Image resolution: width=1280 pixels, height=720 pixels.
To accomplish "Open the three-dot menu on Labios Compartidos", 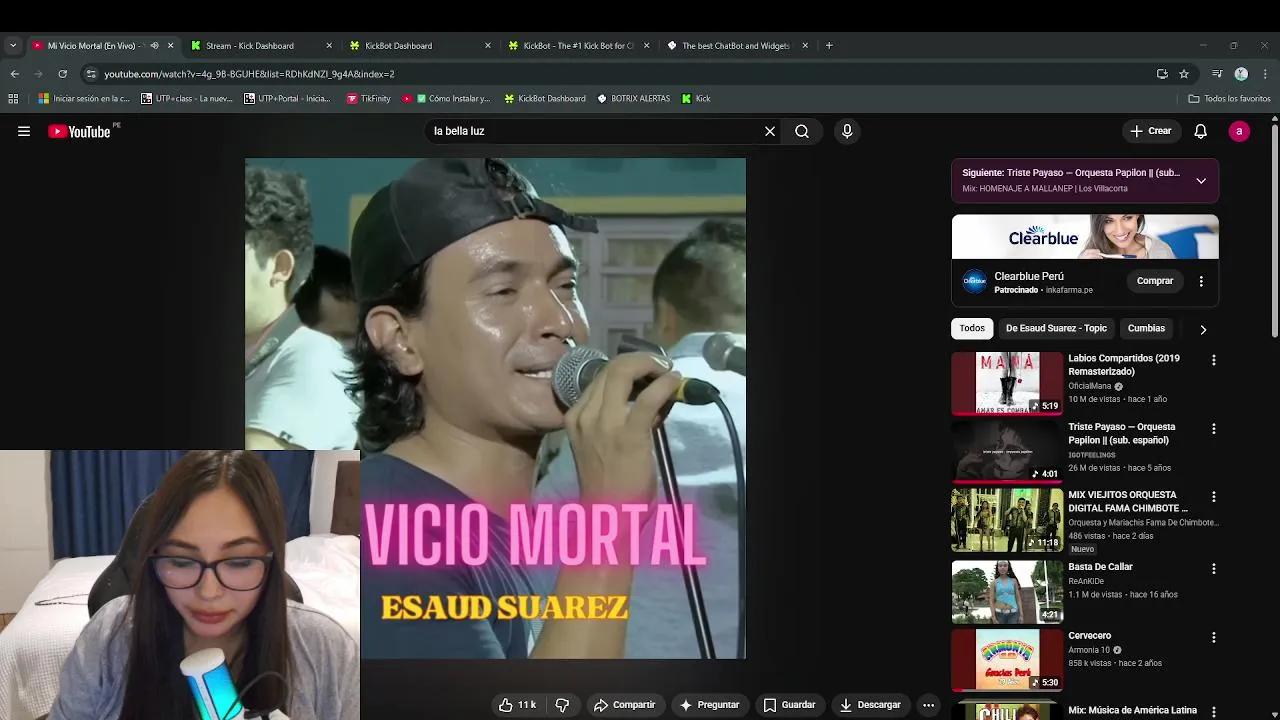I will point(1213,359).
